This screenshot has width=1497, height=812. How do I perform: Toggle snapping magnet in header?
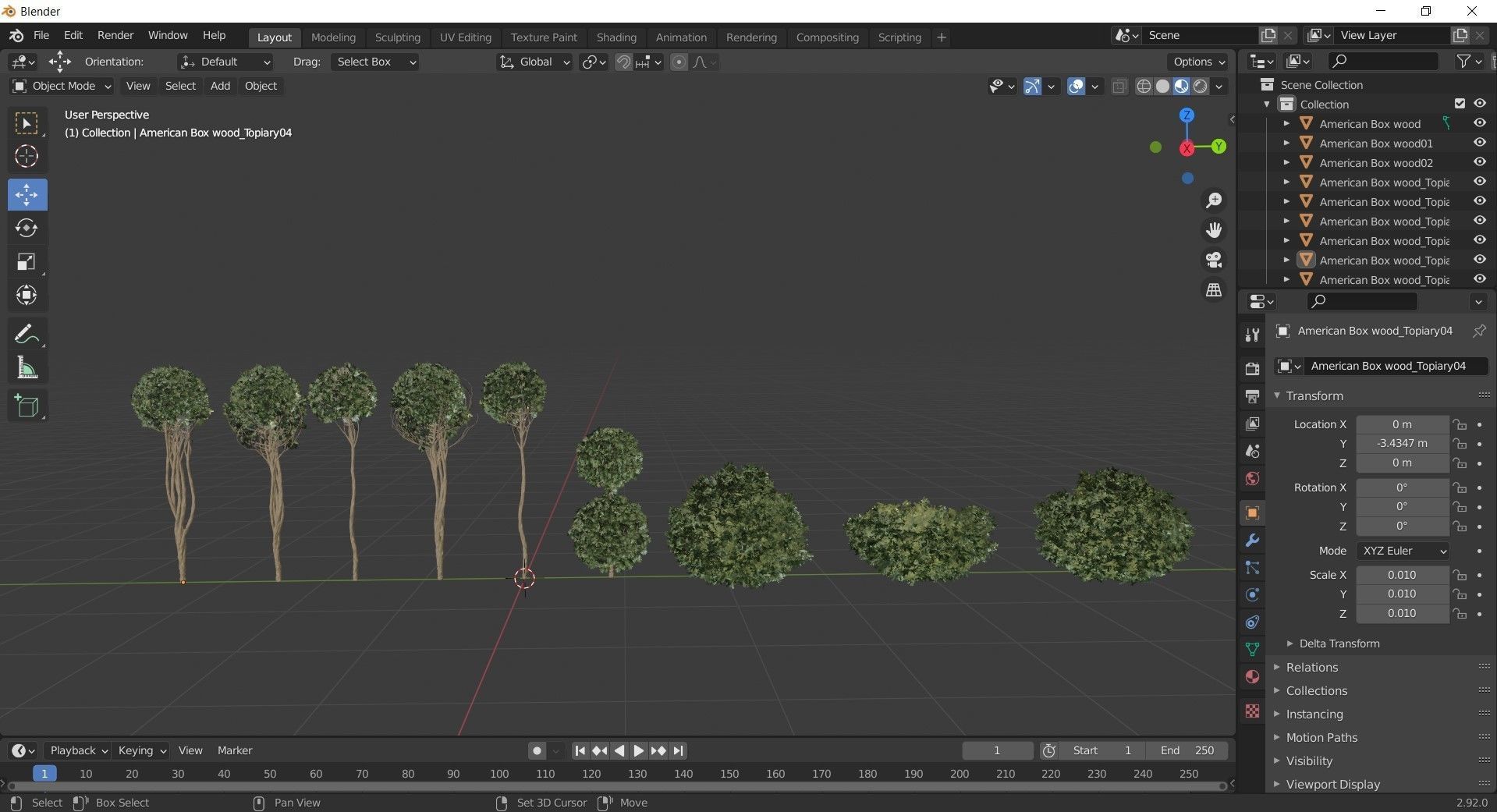(623, 62)
